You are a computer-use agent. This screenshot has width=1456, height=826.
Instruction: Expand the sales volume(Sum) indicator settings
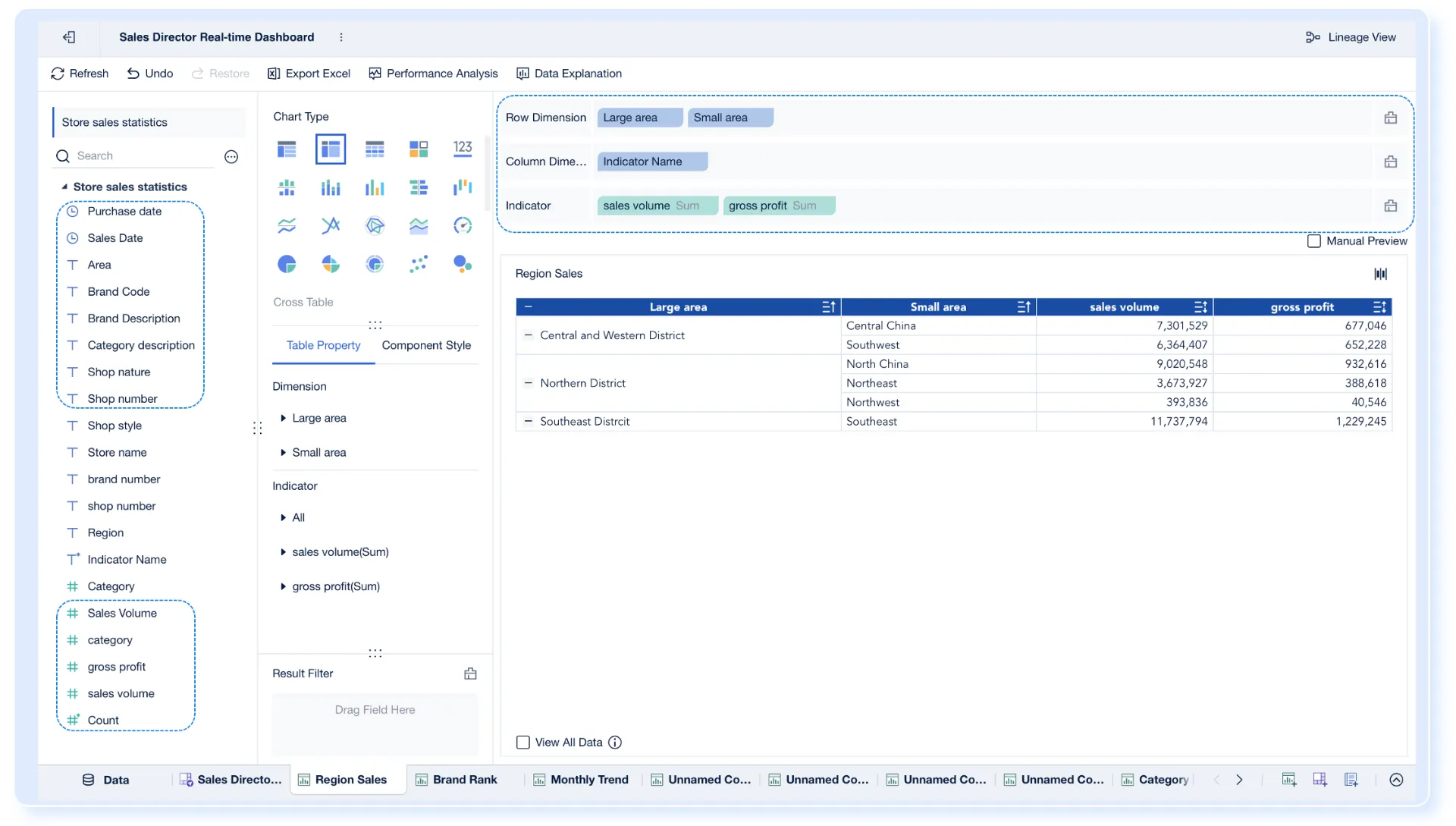coord(284,552)
